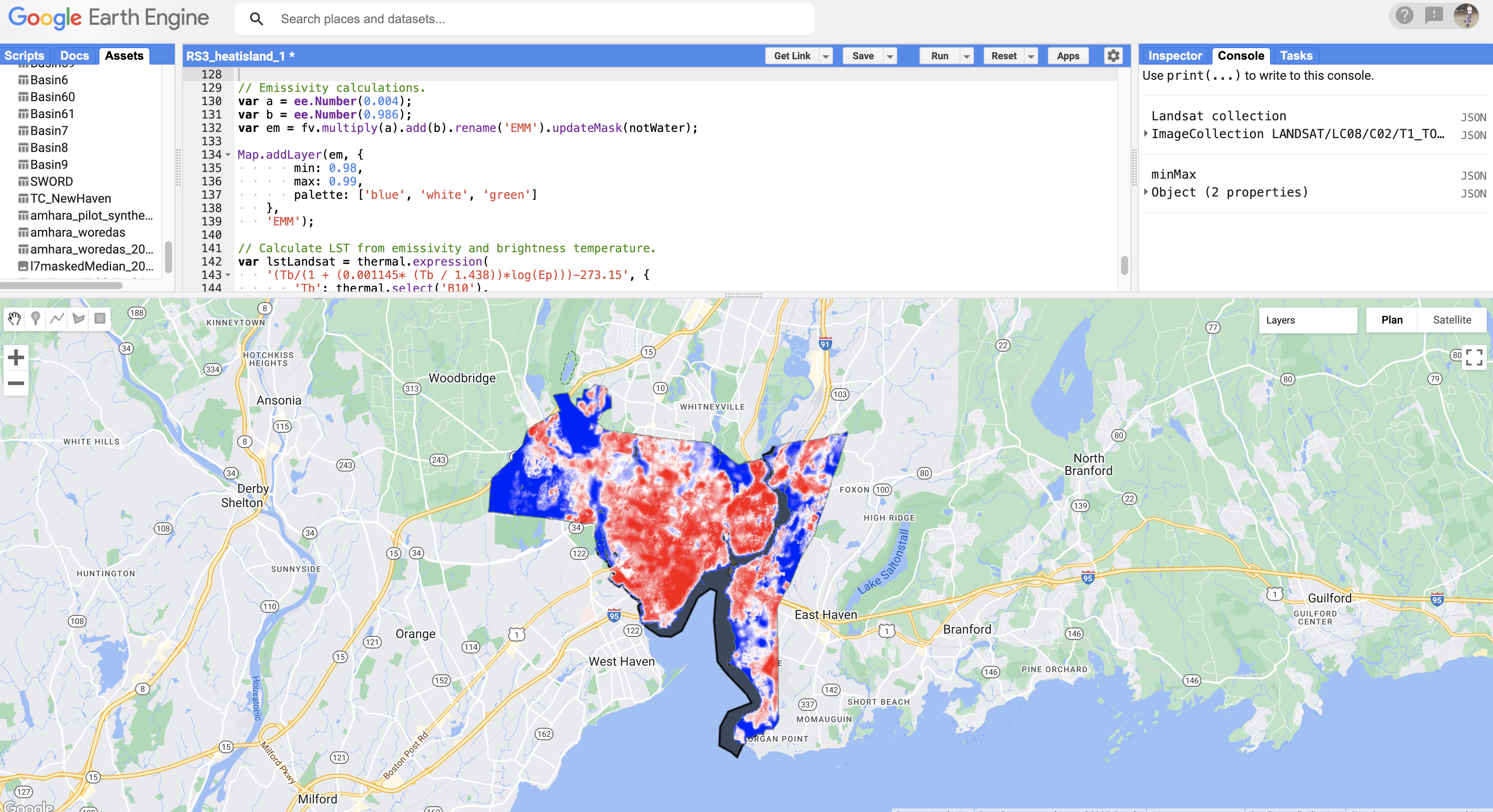The image size is (1493, 812).
Task: Click the Apps button
Action: click(1067, 56)
